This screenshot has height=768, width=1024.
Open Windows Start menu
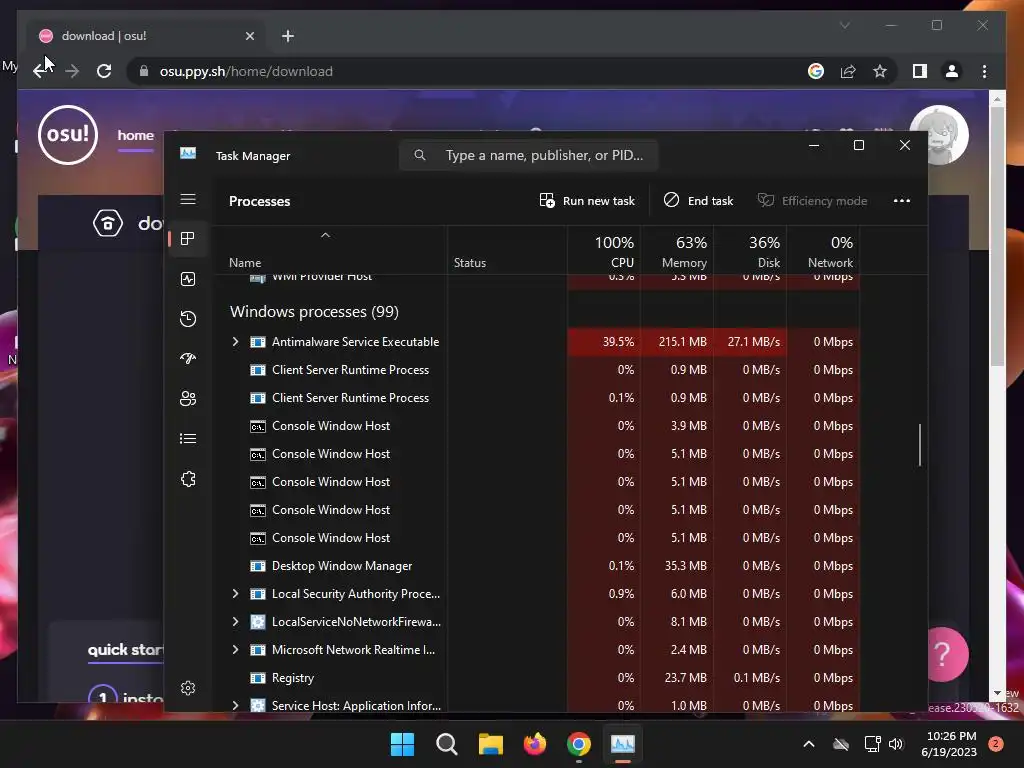pyautogui.click(x=402, y=744)
